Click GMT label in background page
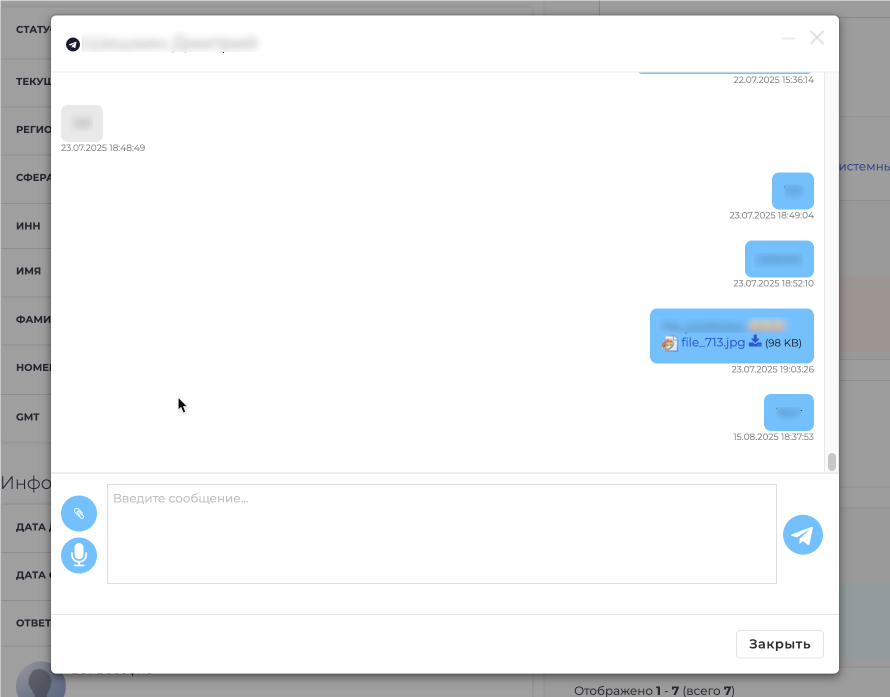The image size is (890, 697). point(28,417)
